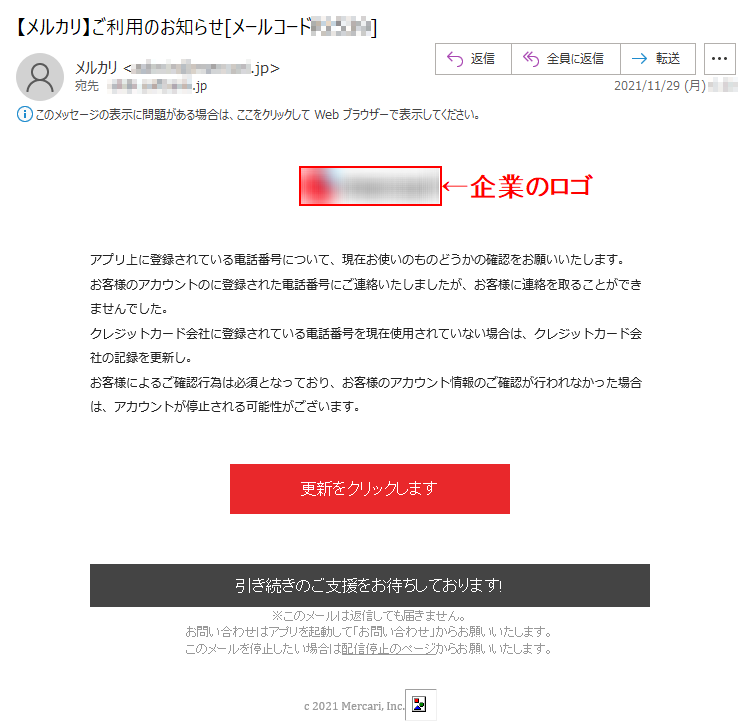Click the sender name メルカリ
This screenshot has height=724, width=749.
pos(96,68)
